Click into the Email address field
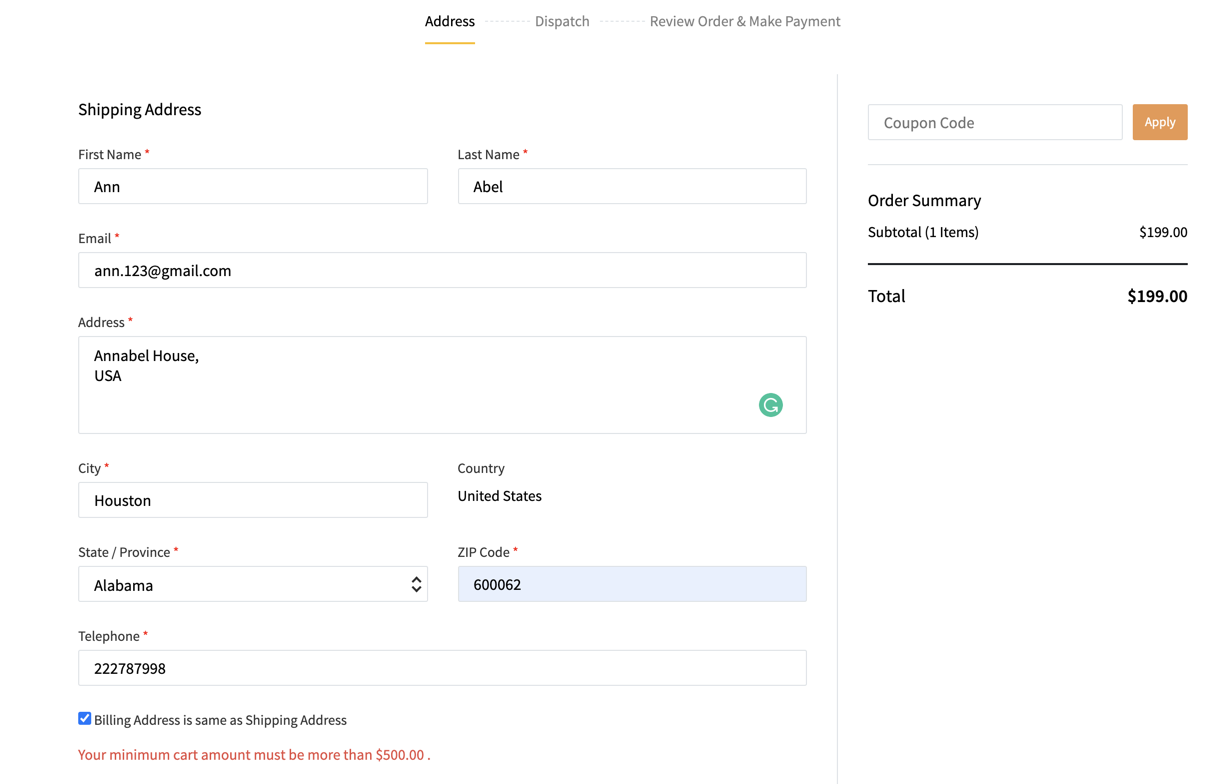This screenshot has width=1228, height=784. coord(442,271)
